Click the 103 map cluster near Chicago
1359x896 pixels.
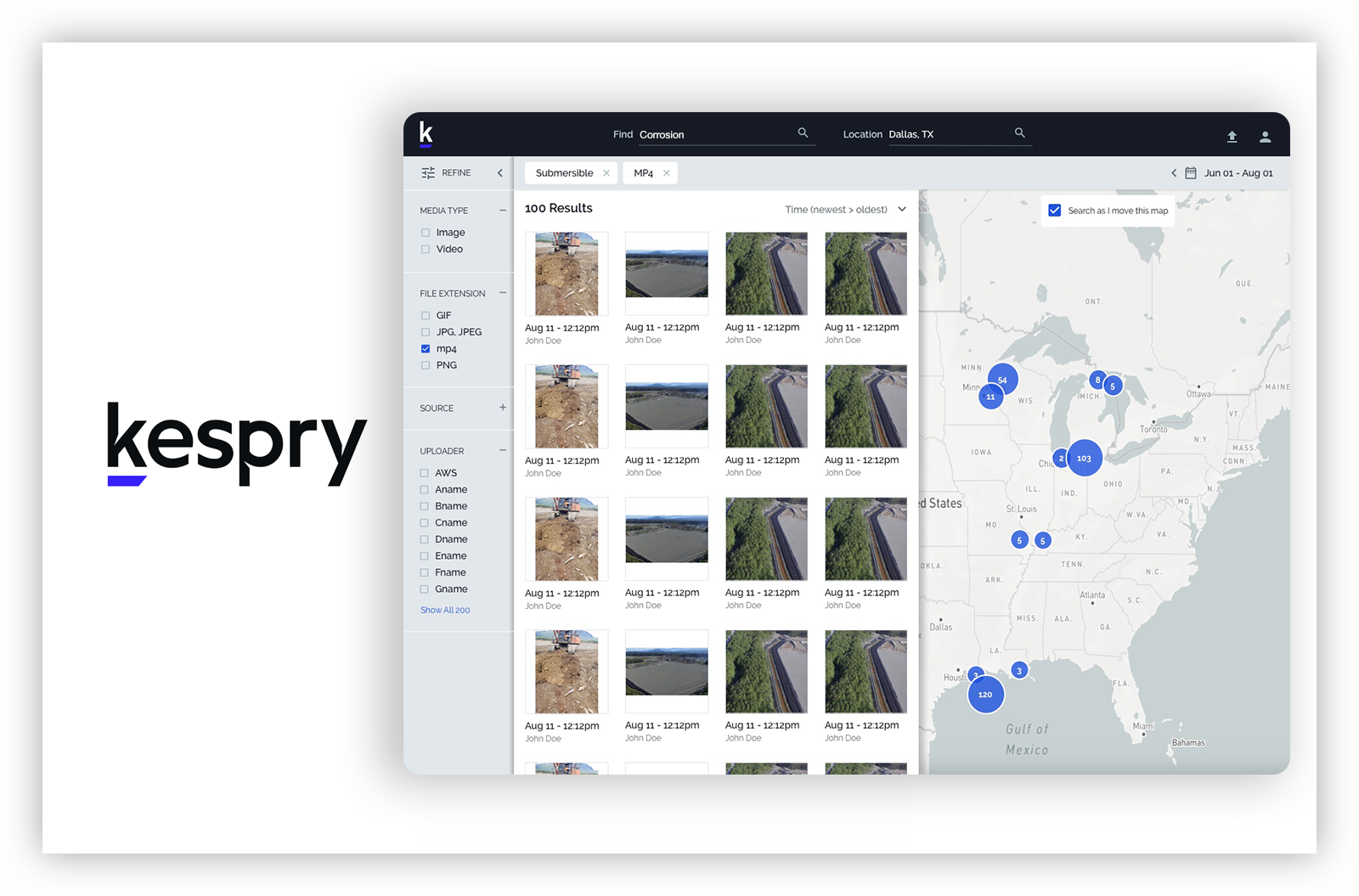[1085, 458]
